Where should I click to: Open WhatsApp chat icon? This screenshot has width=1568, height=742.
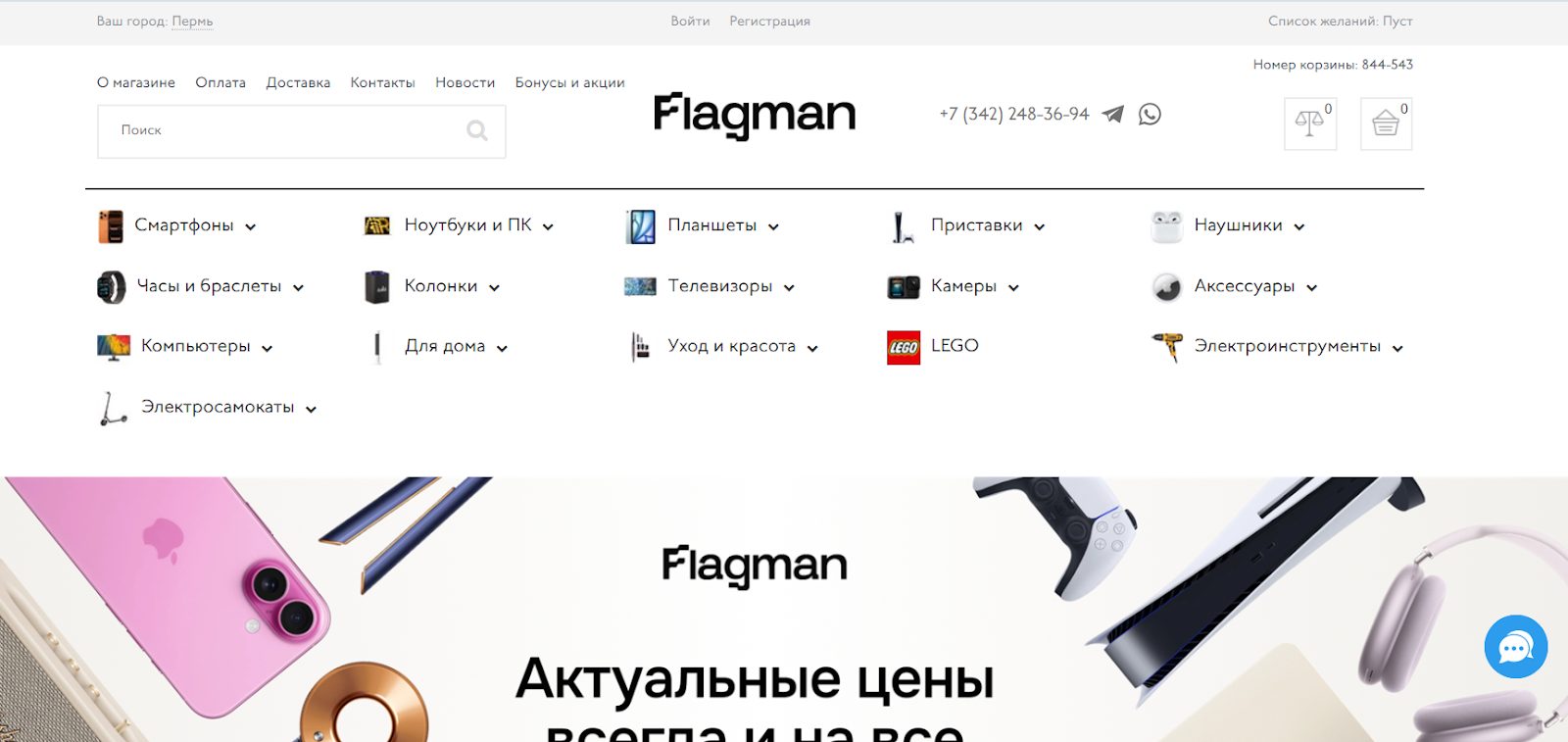click(x=1150, y=114)
